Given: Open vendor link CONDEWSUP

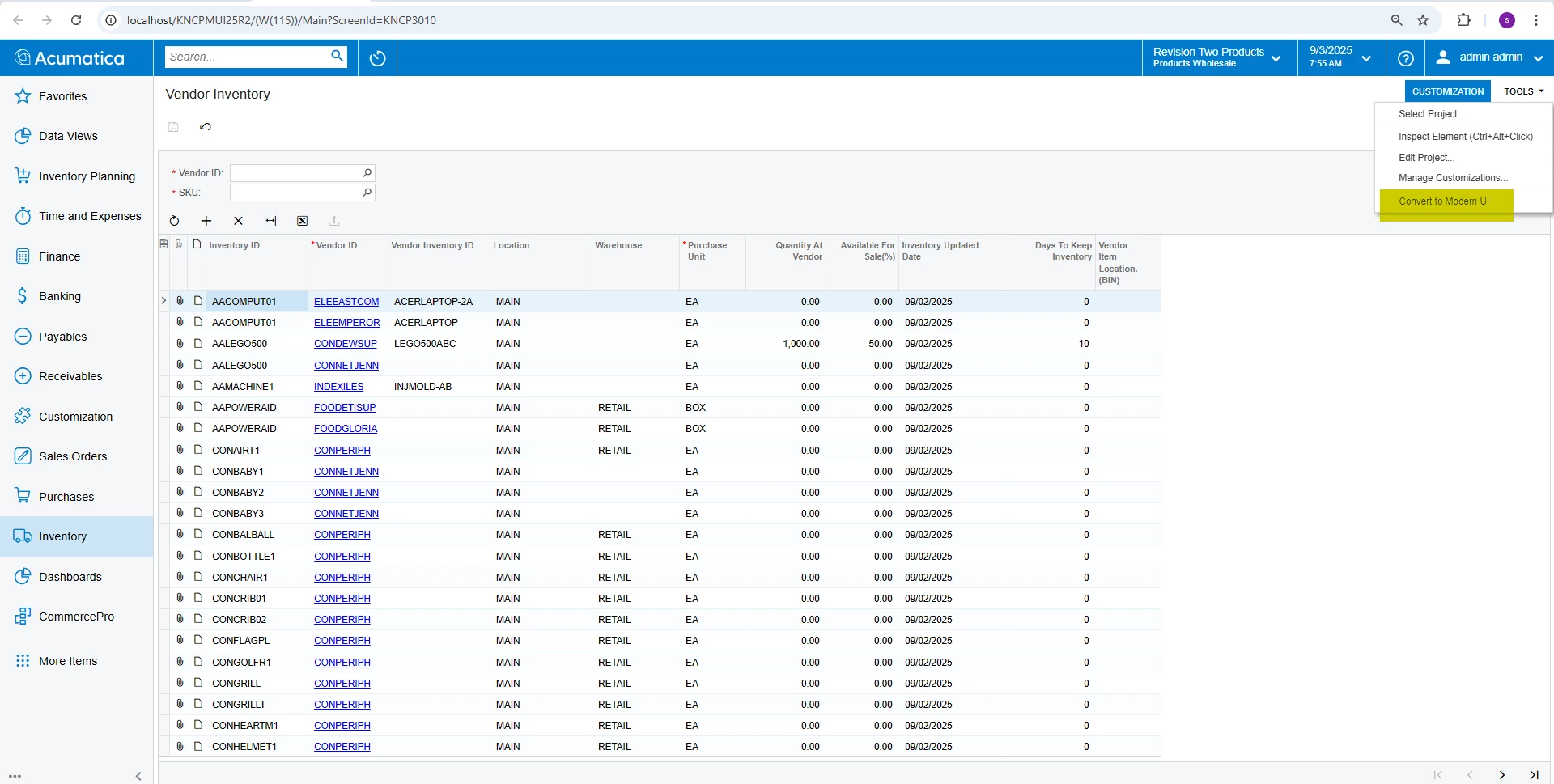Looking at the screenshot, I should click(346, 344).
